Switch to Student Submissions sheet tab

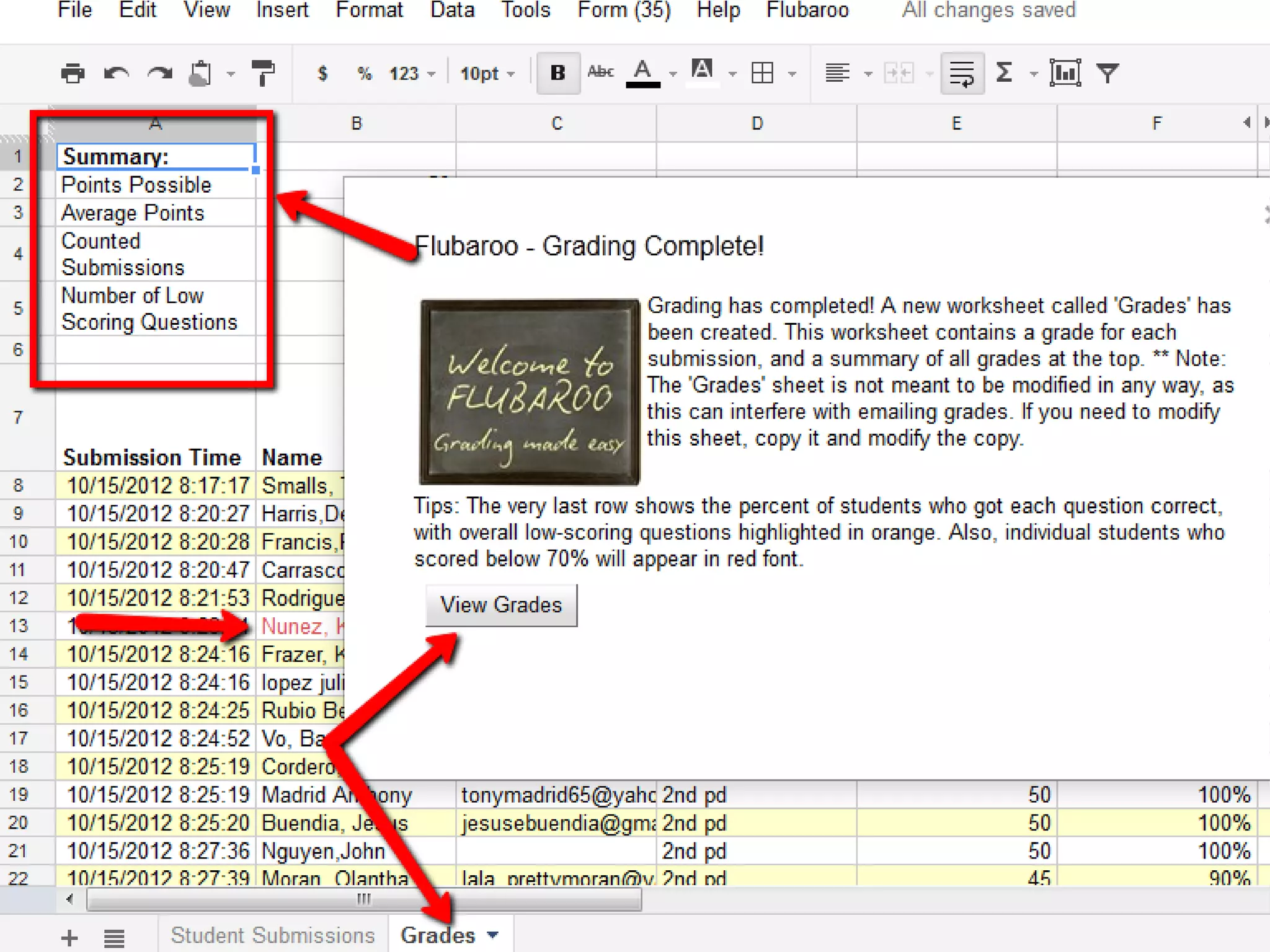273,935
